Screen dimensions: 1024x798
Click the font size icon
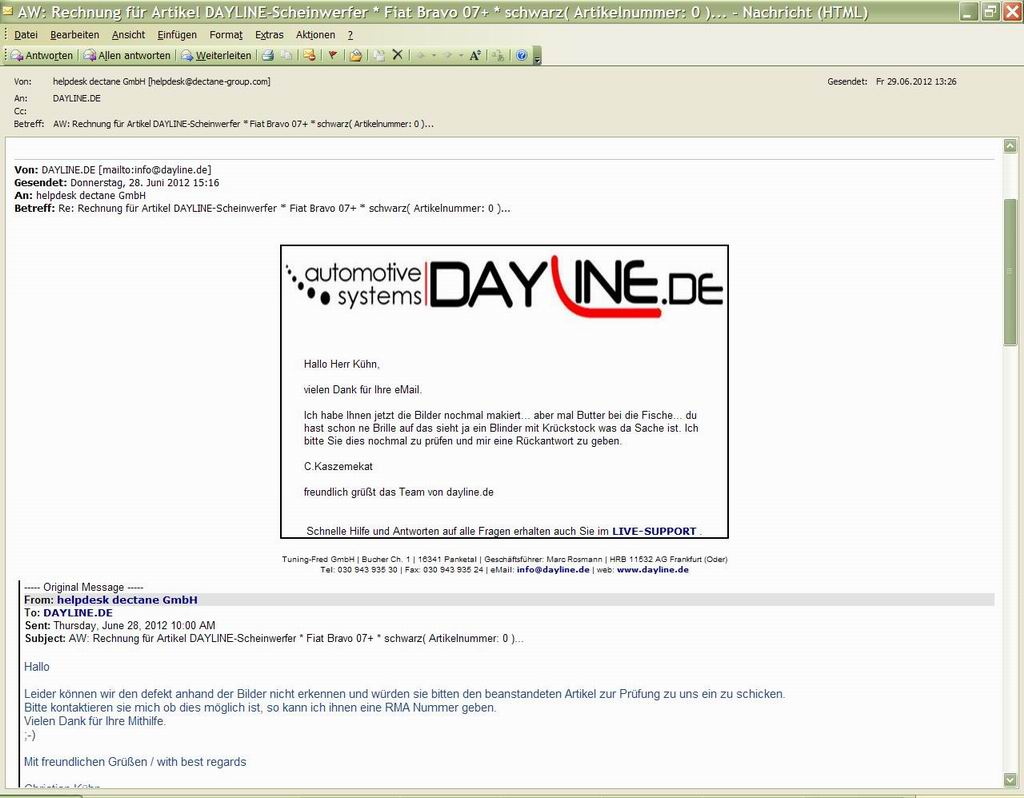click(475, 55)
